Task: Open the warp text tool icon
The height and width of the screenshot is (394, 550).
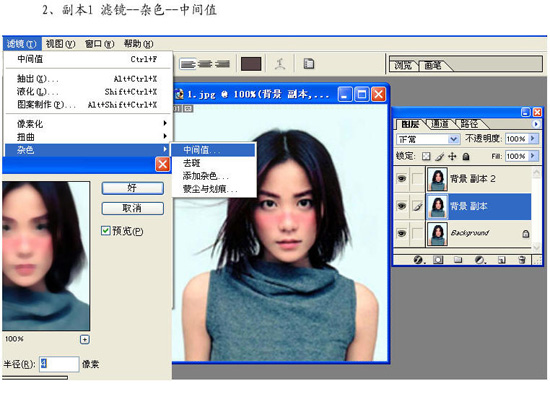Action: (x=280, y=64)
